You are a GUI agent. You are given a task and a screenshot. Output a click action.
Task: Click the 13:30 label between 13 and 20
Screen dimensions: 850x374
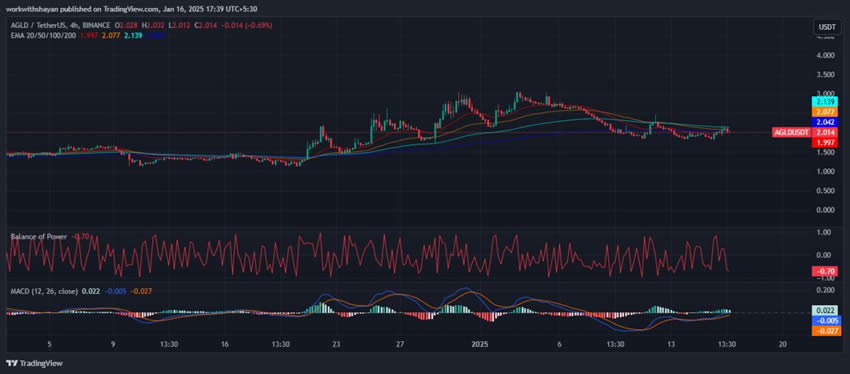point(726,344)
